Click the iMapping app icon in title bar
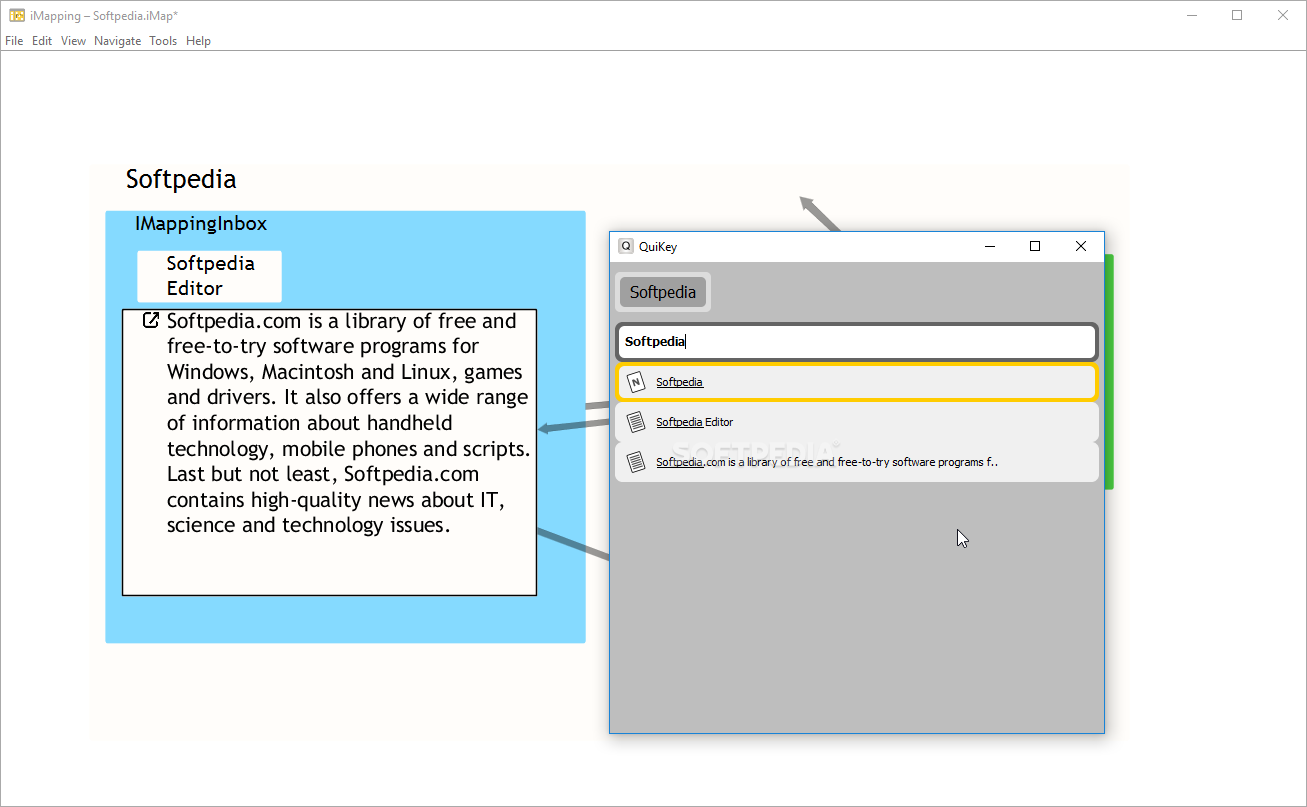Screen dimensions: 1307x807 [17, 15]
